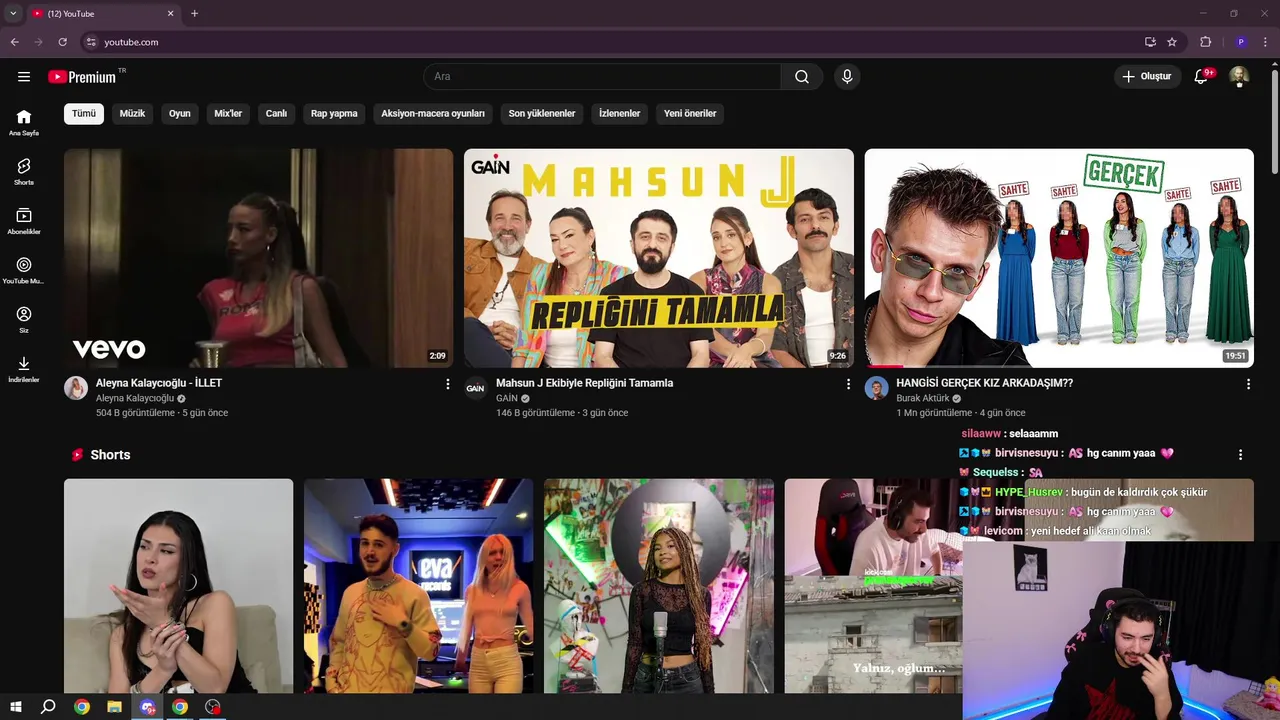1280x720 pixels.
Task: Click the page vertical scrollbar
Action: pyautogui.click(x=1274, y=120)
